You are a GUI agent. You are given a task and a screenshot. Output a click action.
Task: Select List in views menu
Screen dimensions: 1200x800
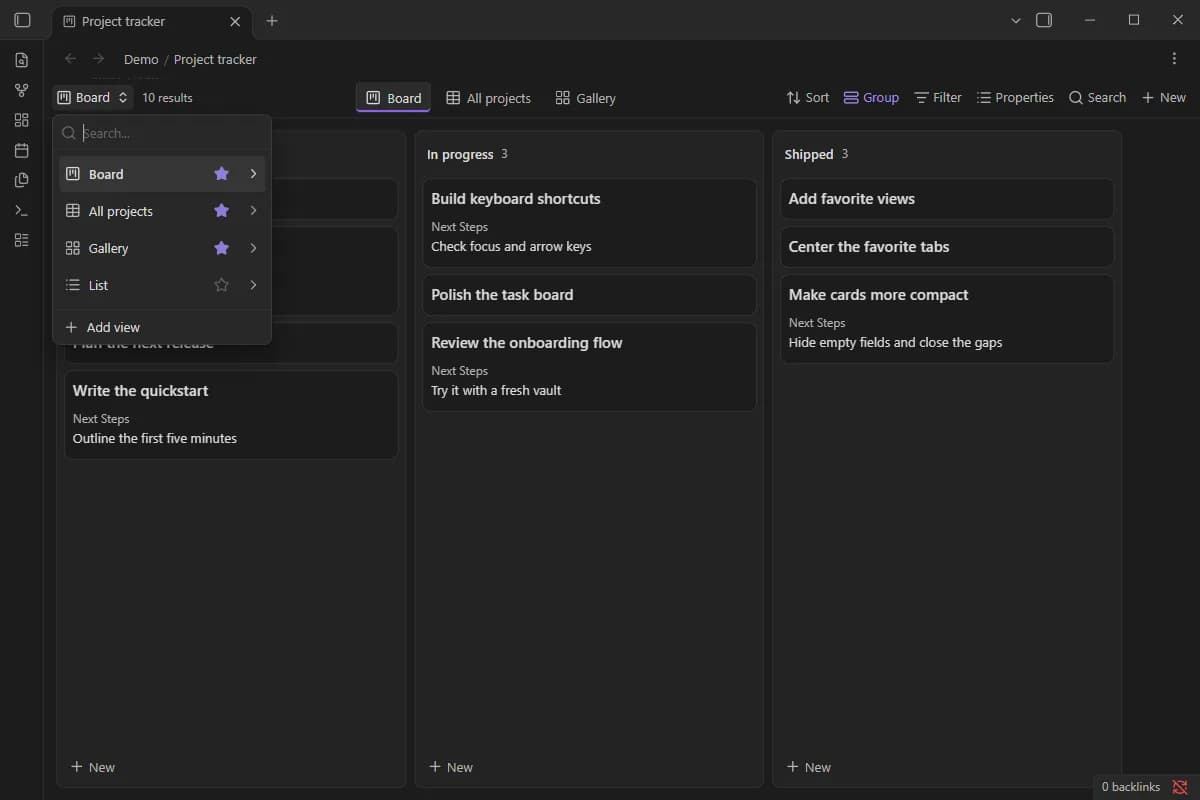pyautogui.click(x=162, y=285)
